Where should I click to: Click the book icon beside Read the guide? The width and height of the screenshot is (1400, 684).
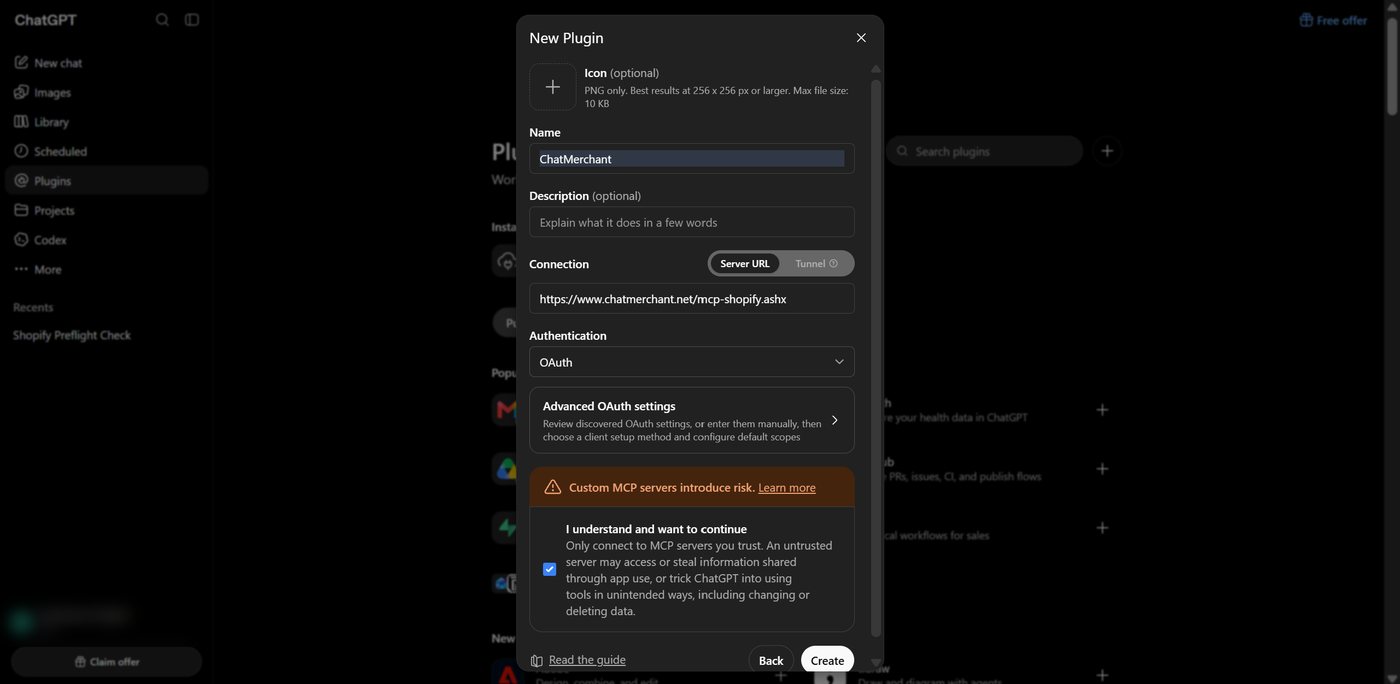point(537,661)
